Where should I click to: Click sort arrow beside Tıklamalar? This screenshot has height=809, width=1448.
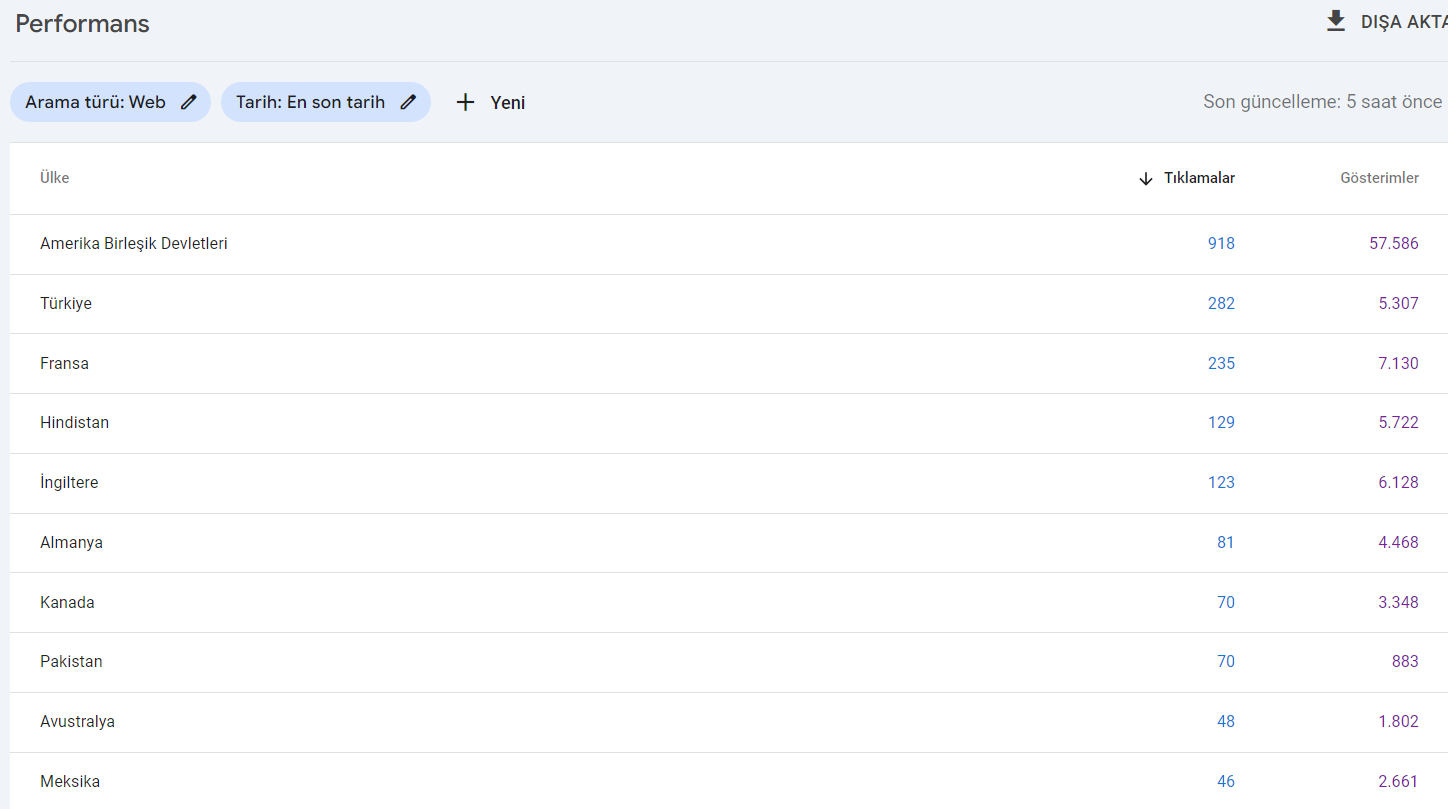pyautogui.click(x=1146, y=179)
